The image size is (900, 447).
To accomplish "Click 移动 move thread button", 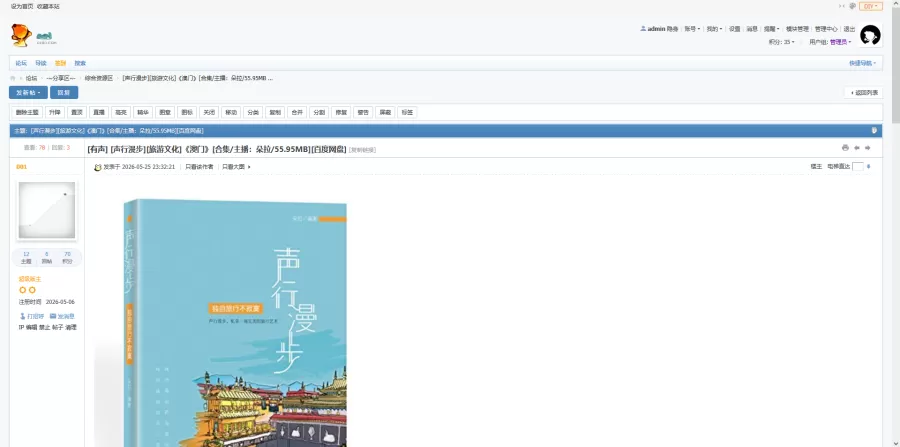I will pyautogui.click(x=231, y=112).
